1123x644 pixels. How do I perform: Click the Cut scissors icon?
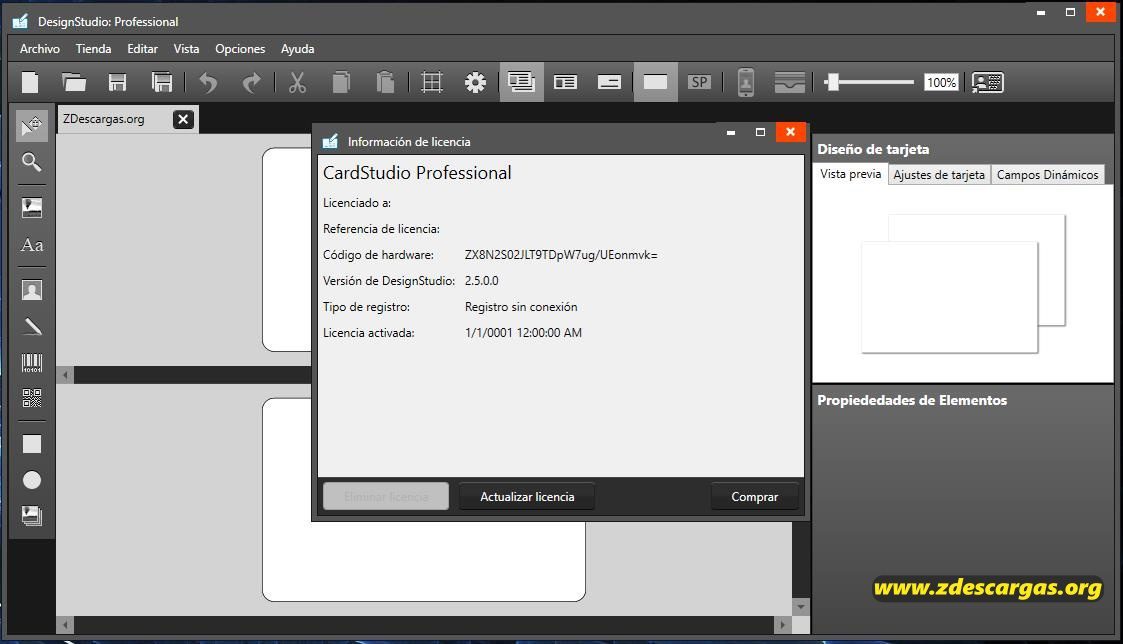[297, 82]
